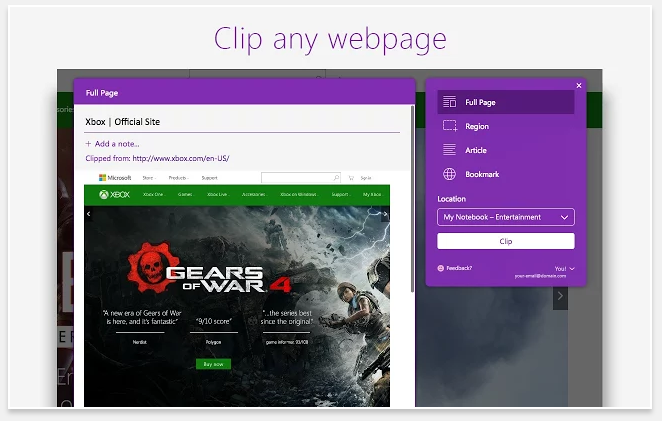Click the Location label
This screenshot has height=421, width=662.
point(451,199)
